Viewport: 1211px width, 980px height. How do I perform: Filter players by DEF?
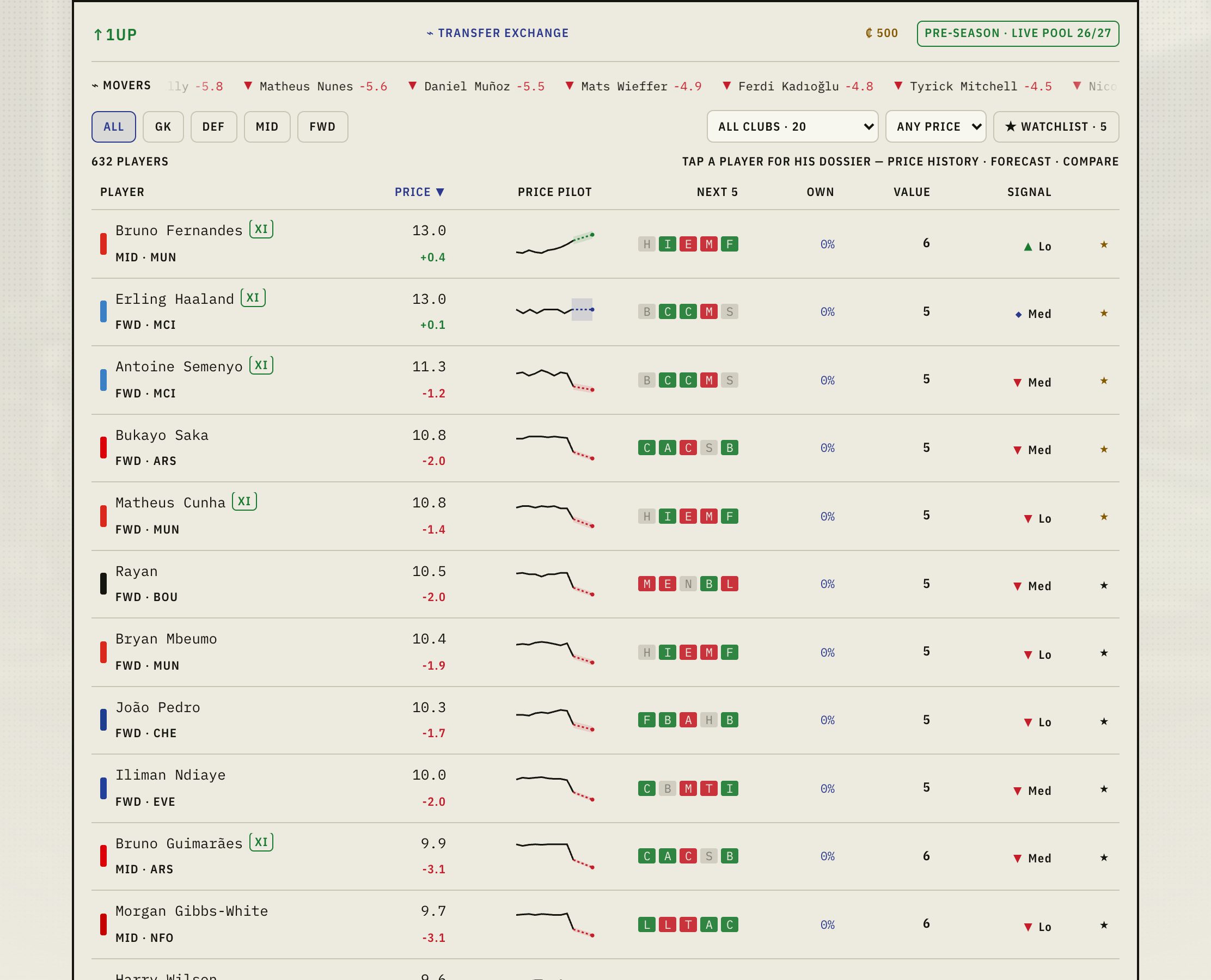(213, 126)
